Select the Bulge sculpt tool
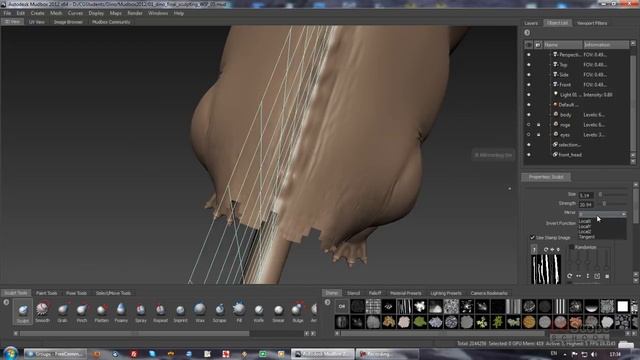Viewport: 640px width, 360px height. [298, 312]
